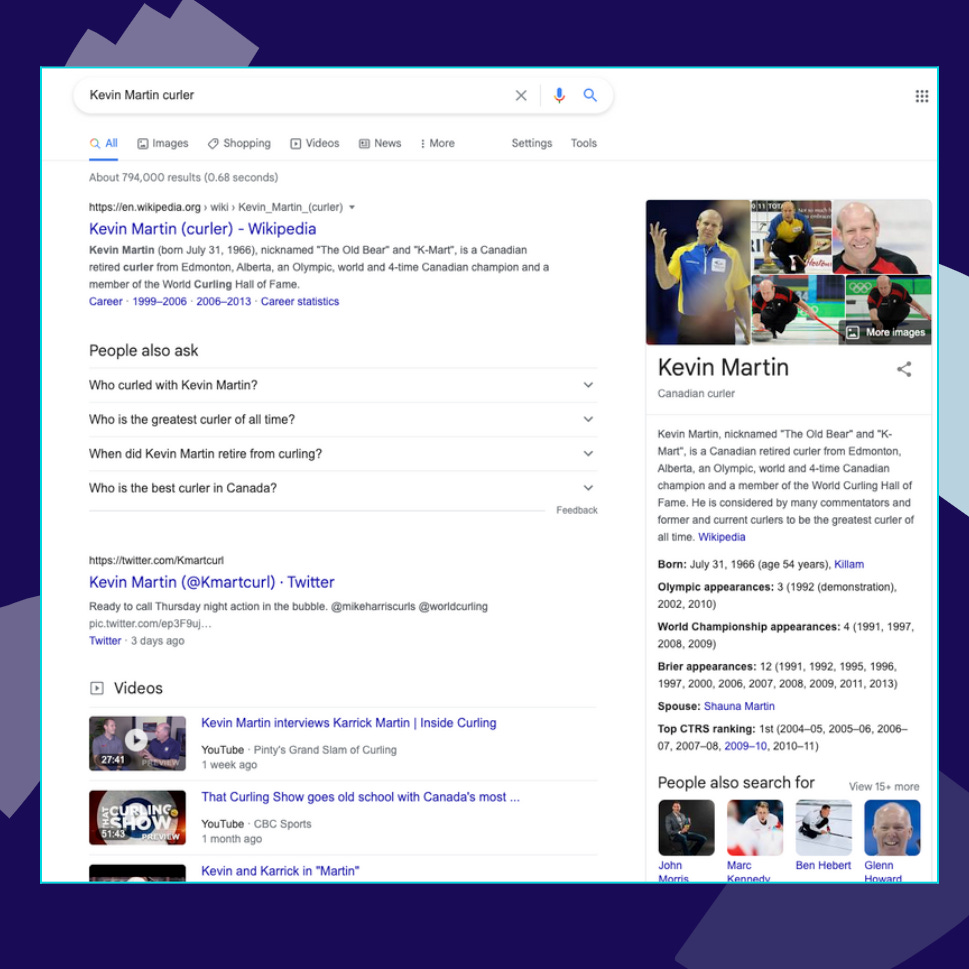Switch to the Images tab
Screen dimensions: 969x969
coord(163,143)
